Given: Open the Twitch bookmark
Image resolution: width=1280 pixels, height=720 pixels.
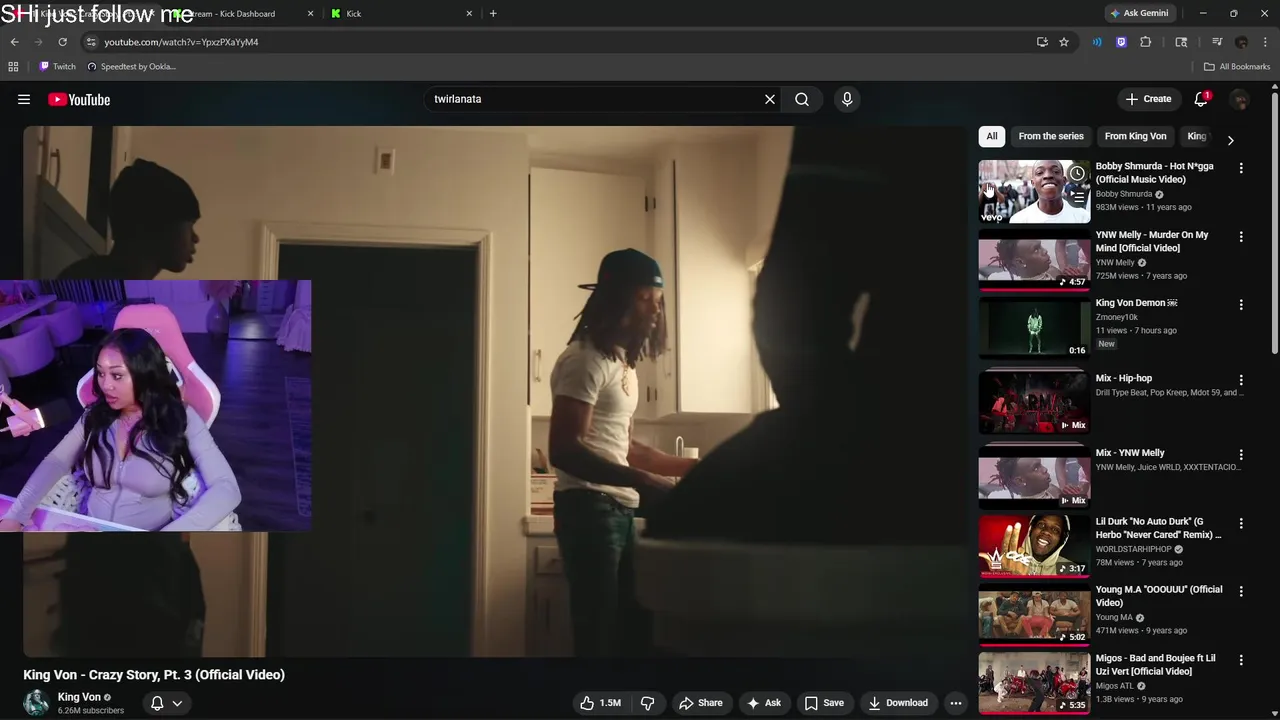Looking at the screenshot, I should coord(57,67).
